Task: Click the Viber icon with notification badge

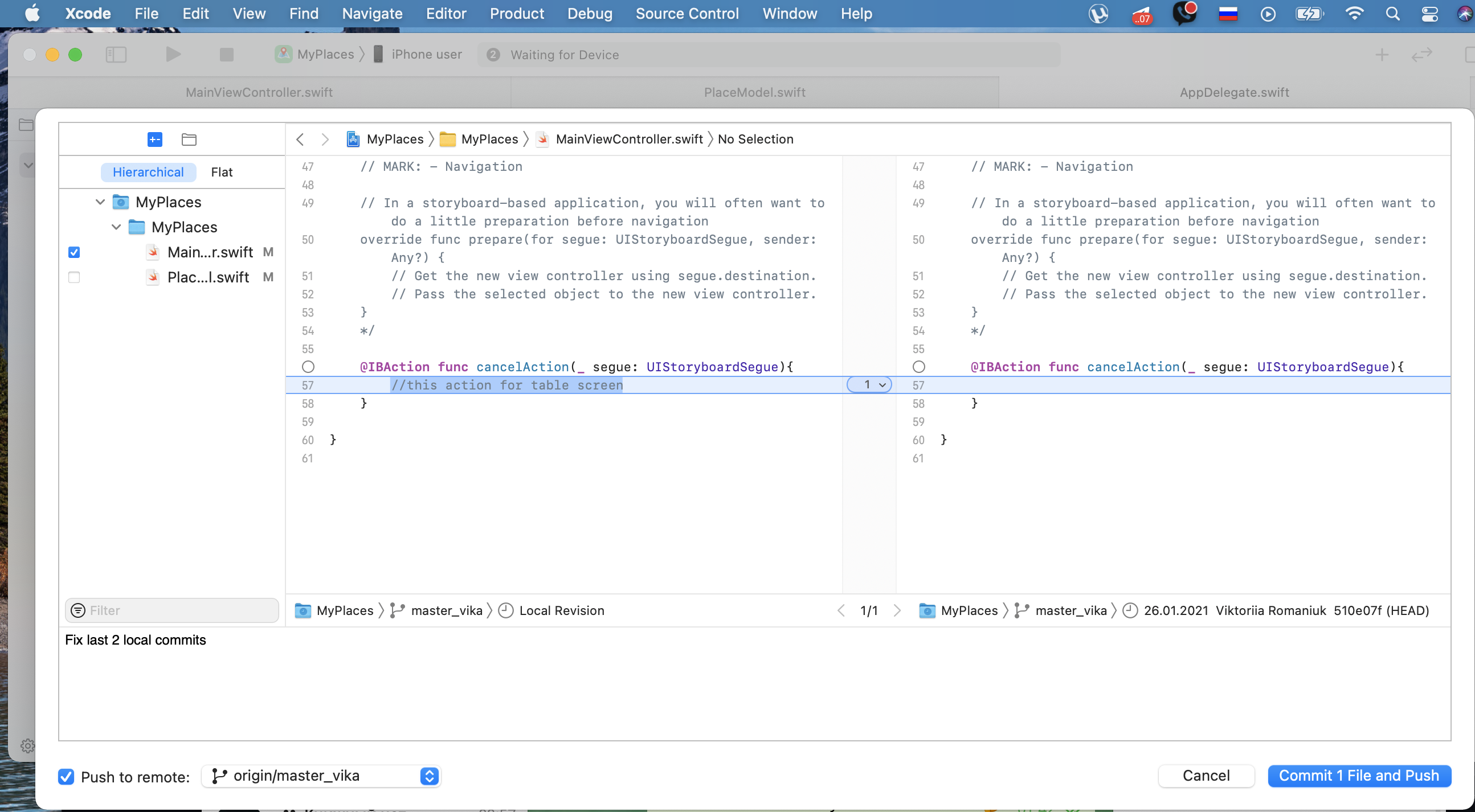Action: tap(1183, 13)
